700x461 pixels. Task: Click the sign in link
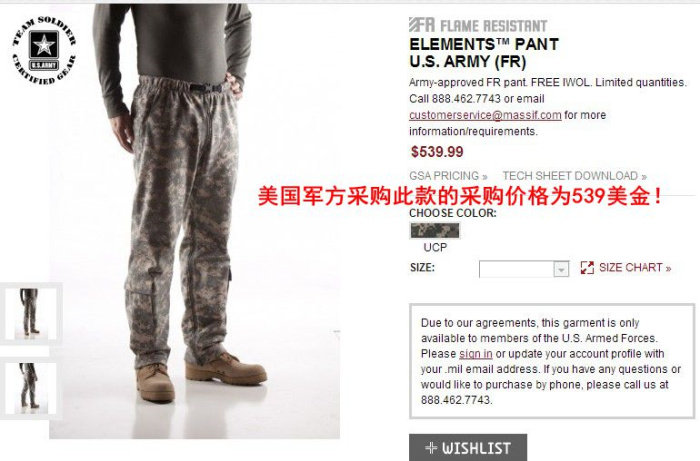(476, 354)
